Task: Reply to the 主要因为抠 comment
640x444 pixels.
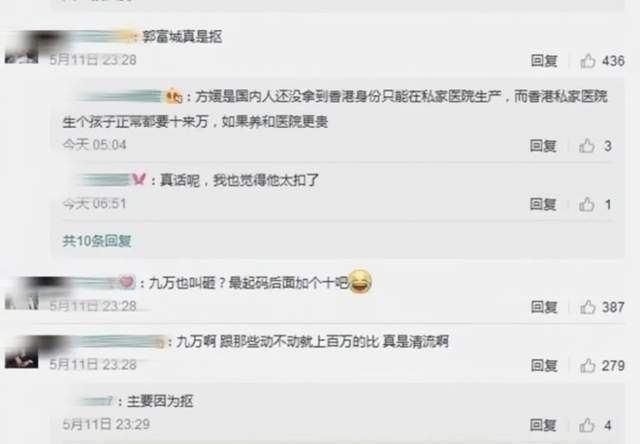Action: tap(543, 425)
